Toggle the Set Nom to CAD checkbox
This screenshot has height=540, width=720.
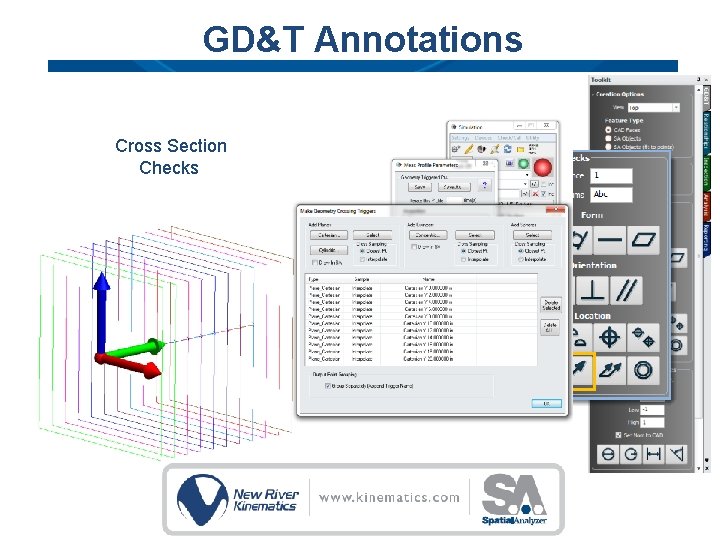click(619, 435)
